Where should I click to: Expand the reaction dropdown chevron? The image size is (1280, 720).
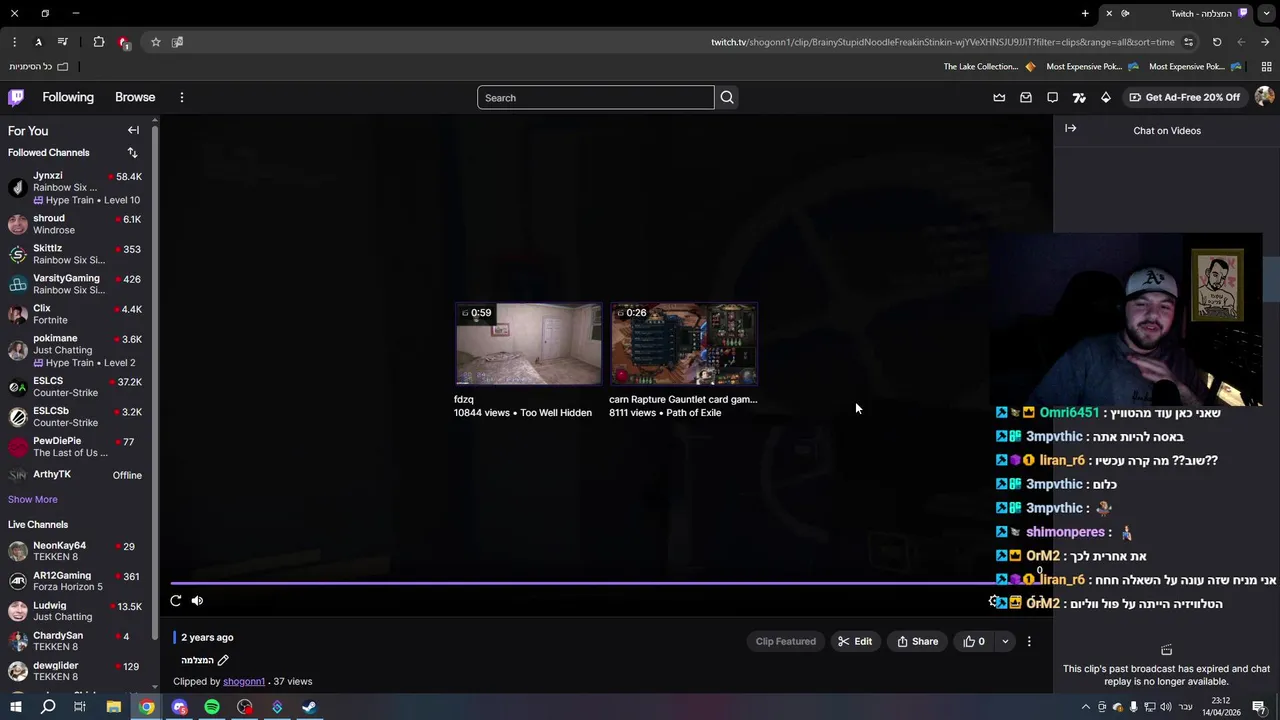point(1005,641)
